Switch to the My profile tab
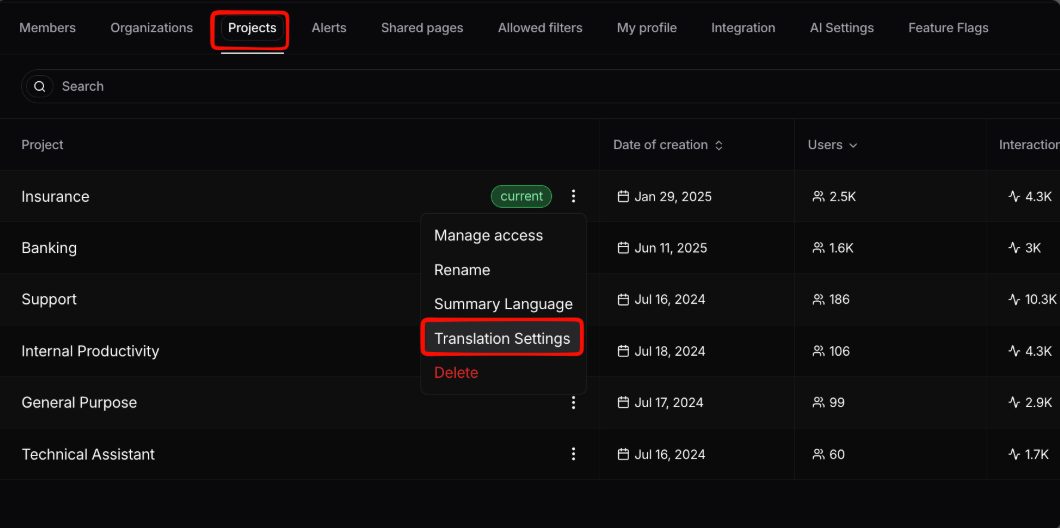 click(646, 28)
